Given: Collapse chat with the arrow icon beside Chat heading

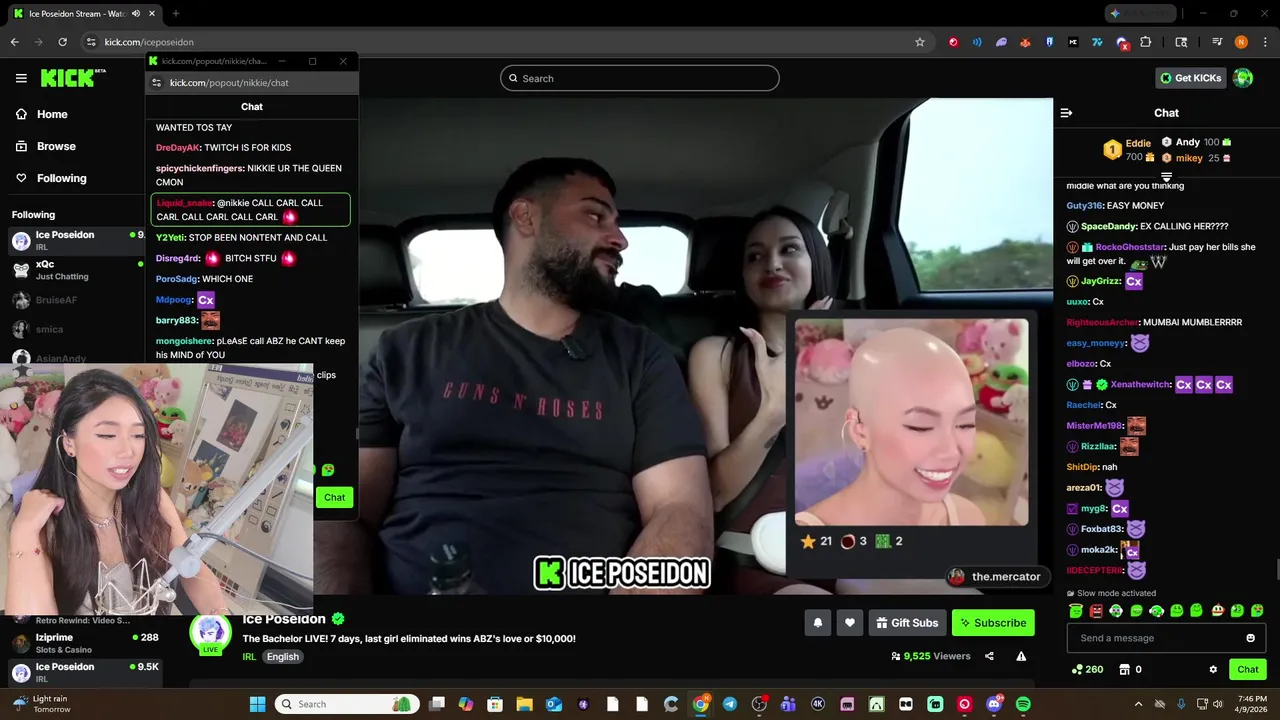Looking at the screenshot, I should click(1066, 113).
